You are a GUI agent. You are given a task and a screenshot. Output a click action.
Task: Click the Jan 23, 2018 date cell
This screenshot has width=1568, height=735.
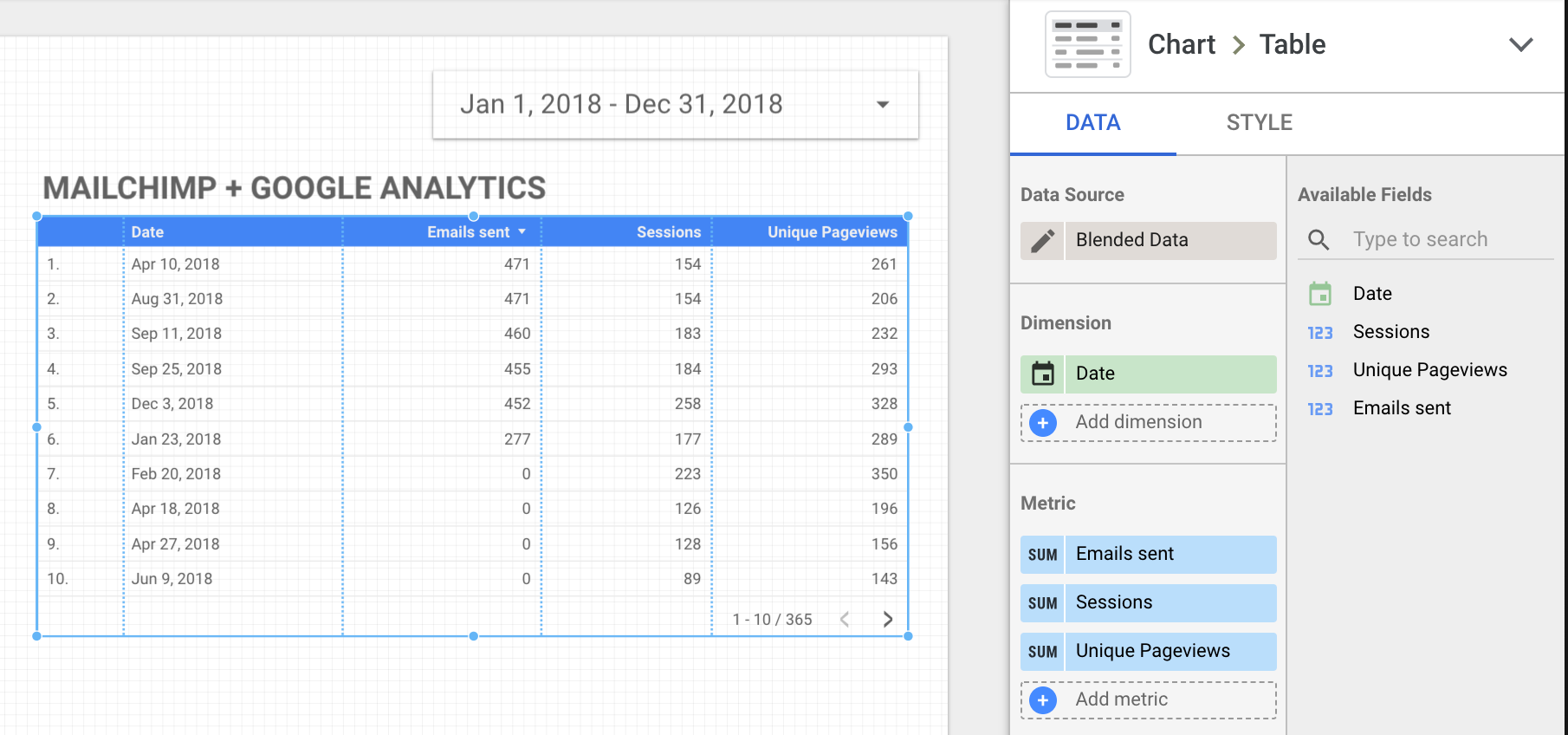tap(176, 439)
